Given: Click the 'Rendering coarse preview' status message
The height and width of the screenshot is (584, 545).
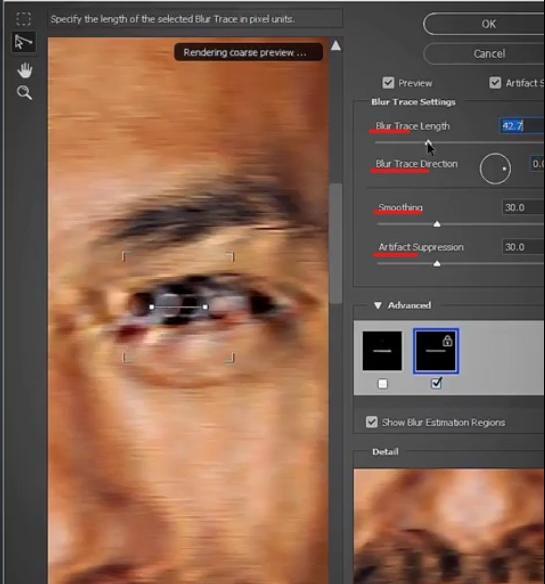Looking at the screenshot, I should tap(248, 53).
